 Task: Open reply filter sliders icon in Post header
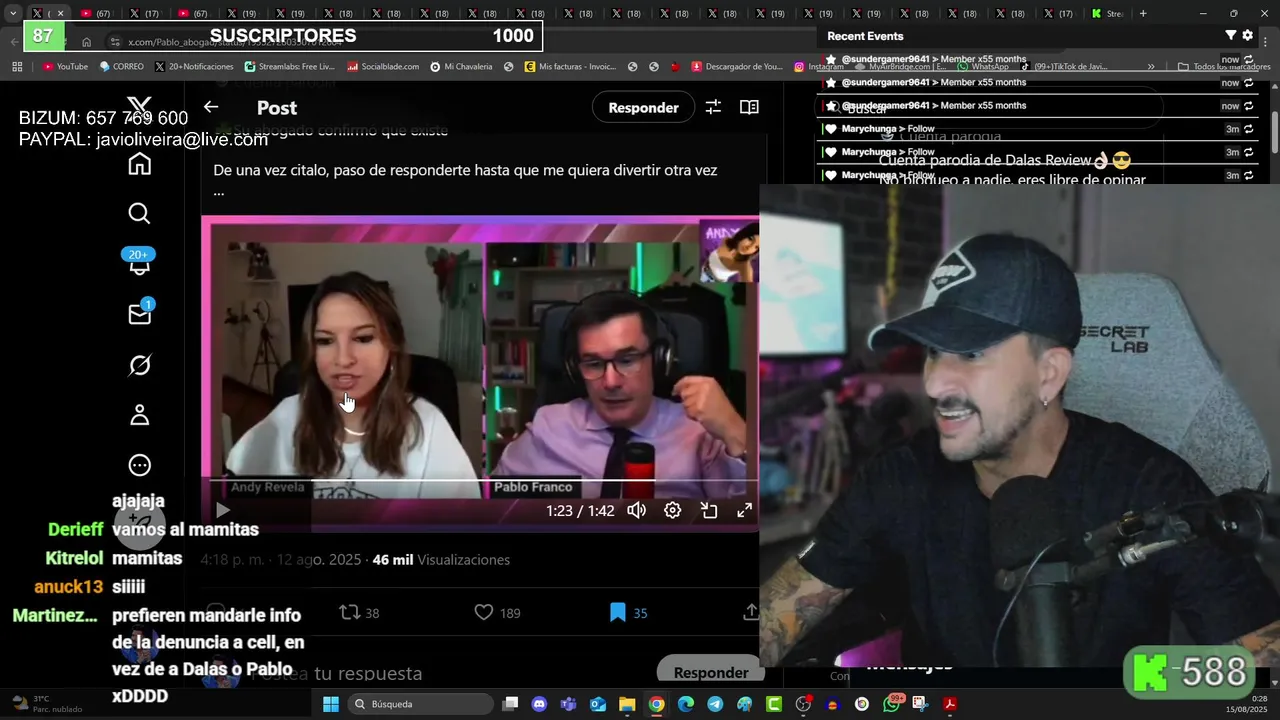pyautogui.click(x=713, y=107)
